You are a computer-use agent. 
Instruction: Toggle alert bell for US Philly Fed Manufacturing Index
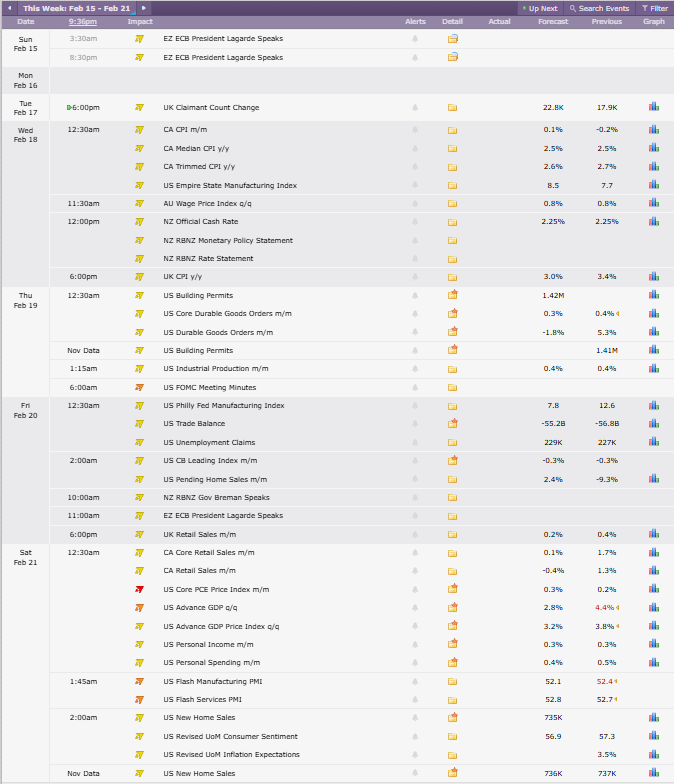tap(415, 406)
